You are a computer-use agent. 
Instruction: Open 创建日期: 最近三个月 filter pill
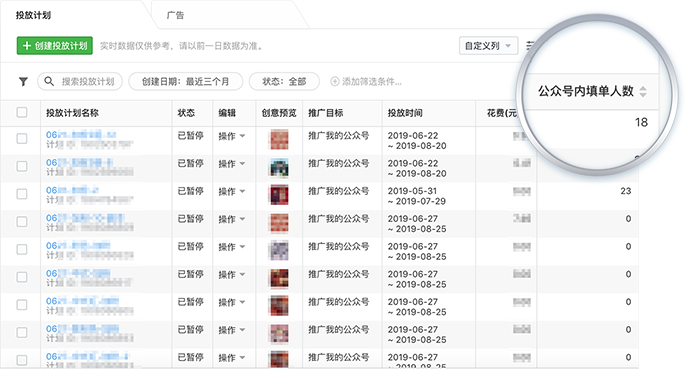(x=186, y=82)
